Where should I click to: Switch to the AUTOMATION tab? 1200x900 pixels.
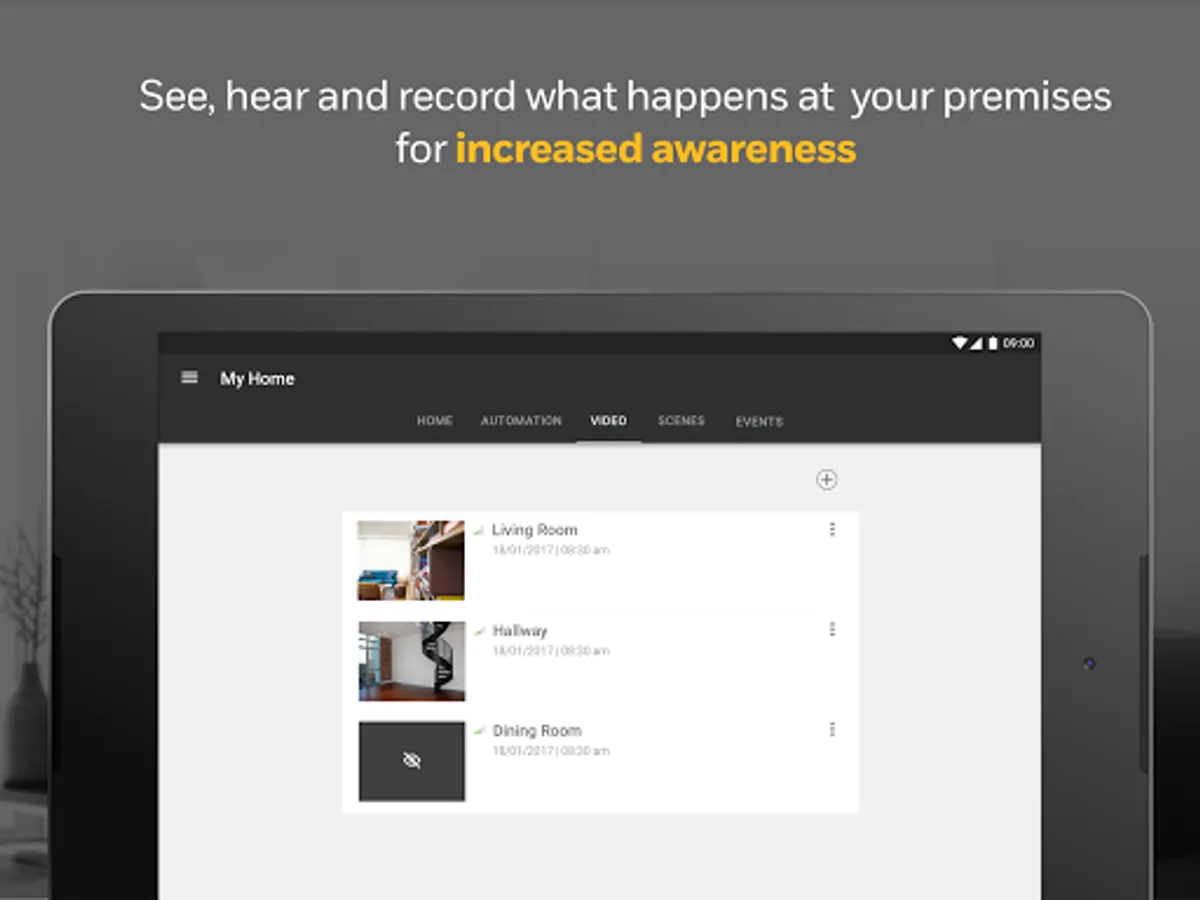point(521,421)
